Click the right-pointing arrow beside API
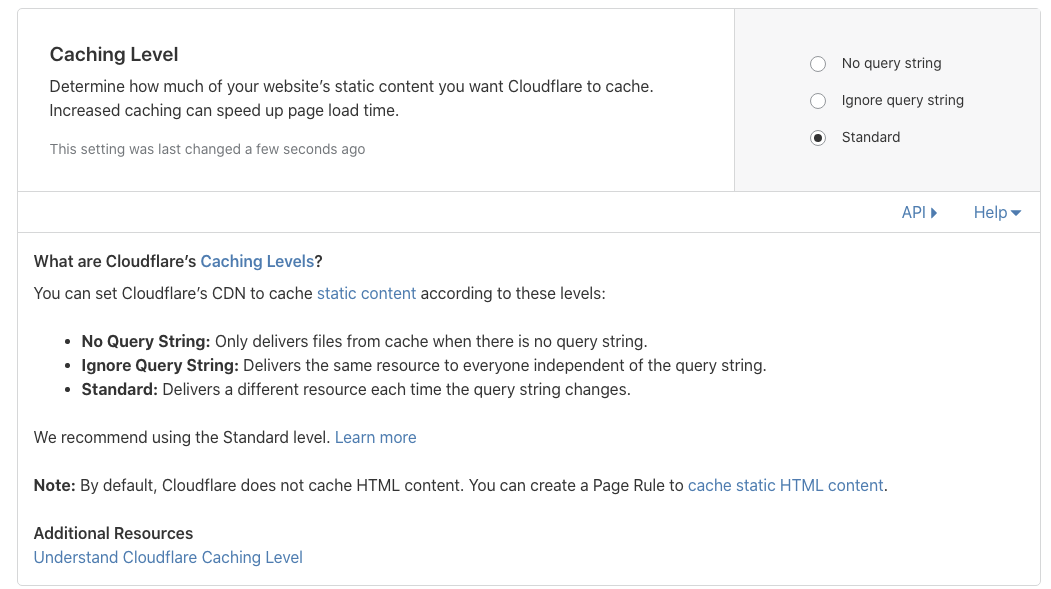The image size is (1051, 589). pyautogui.click(x=934, y=213)
